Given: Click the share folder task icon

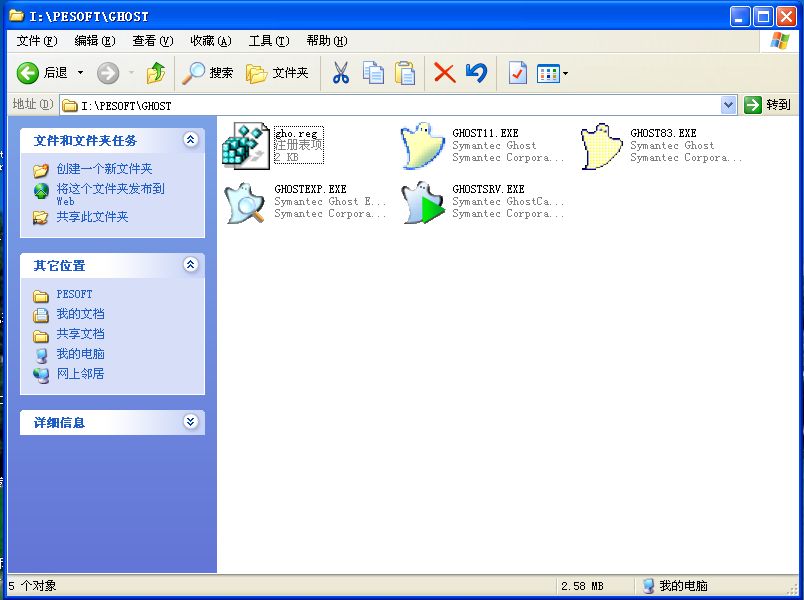Looking at the screenshot, I should pos(41,218).
